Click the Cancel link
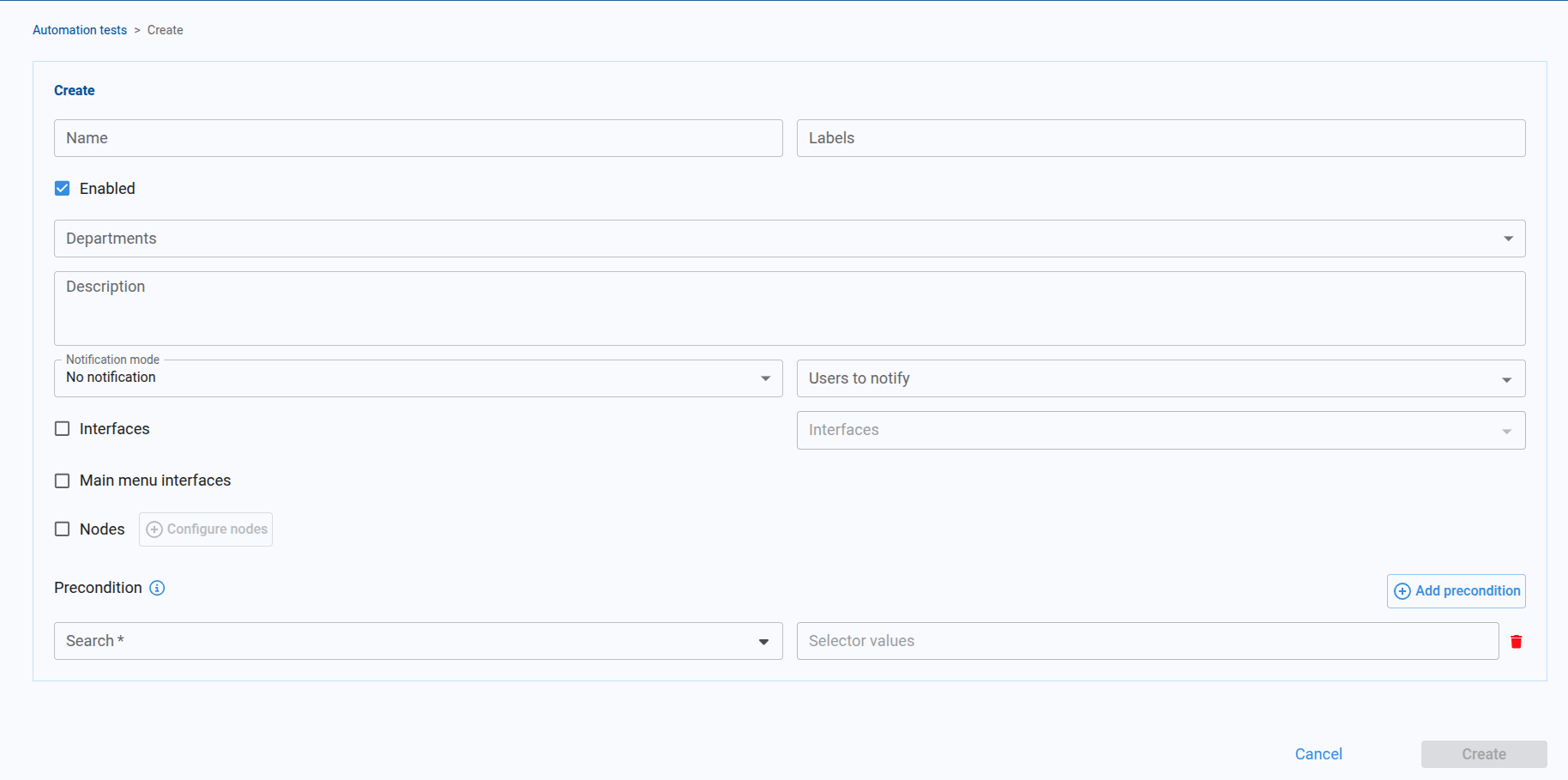Image resolution: width=1568 pixels, height=780 pixels. click(x=1318, y=754)
